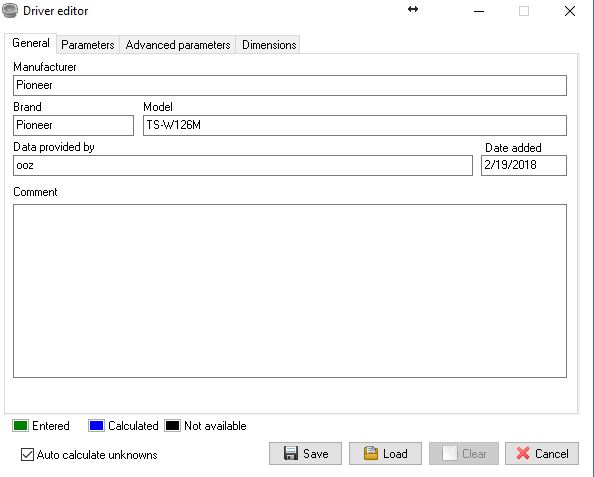Click the Model field with TS-W126M
This screenshot has width=594, height=477.
point(355,125)
